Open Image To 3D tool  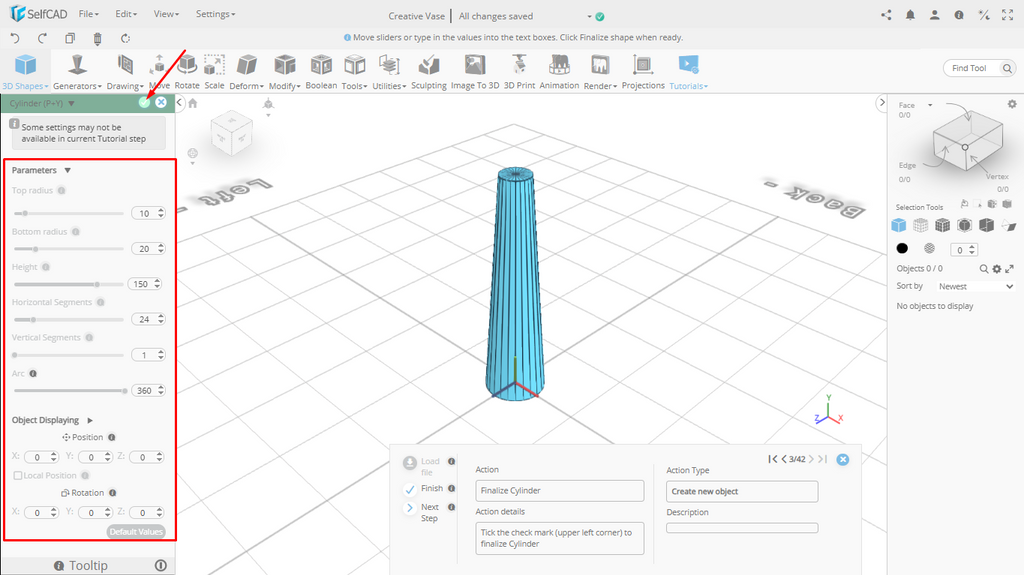coord(475,72)
